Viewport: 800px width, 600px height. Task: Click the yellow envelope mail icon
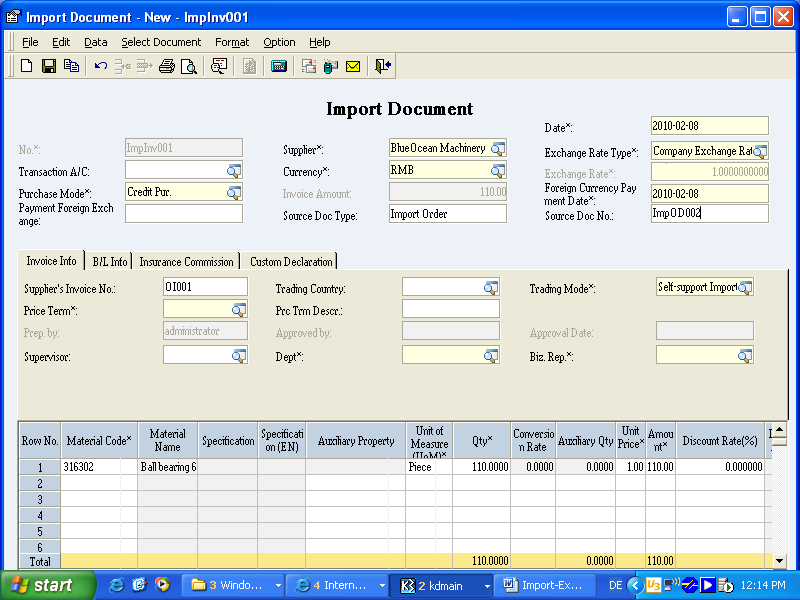(x=353, y=66)
